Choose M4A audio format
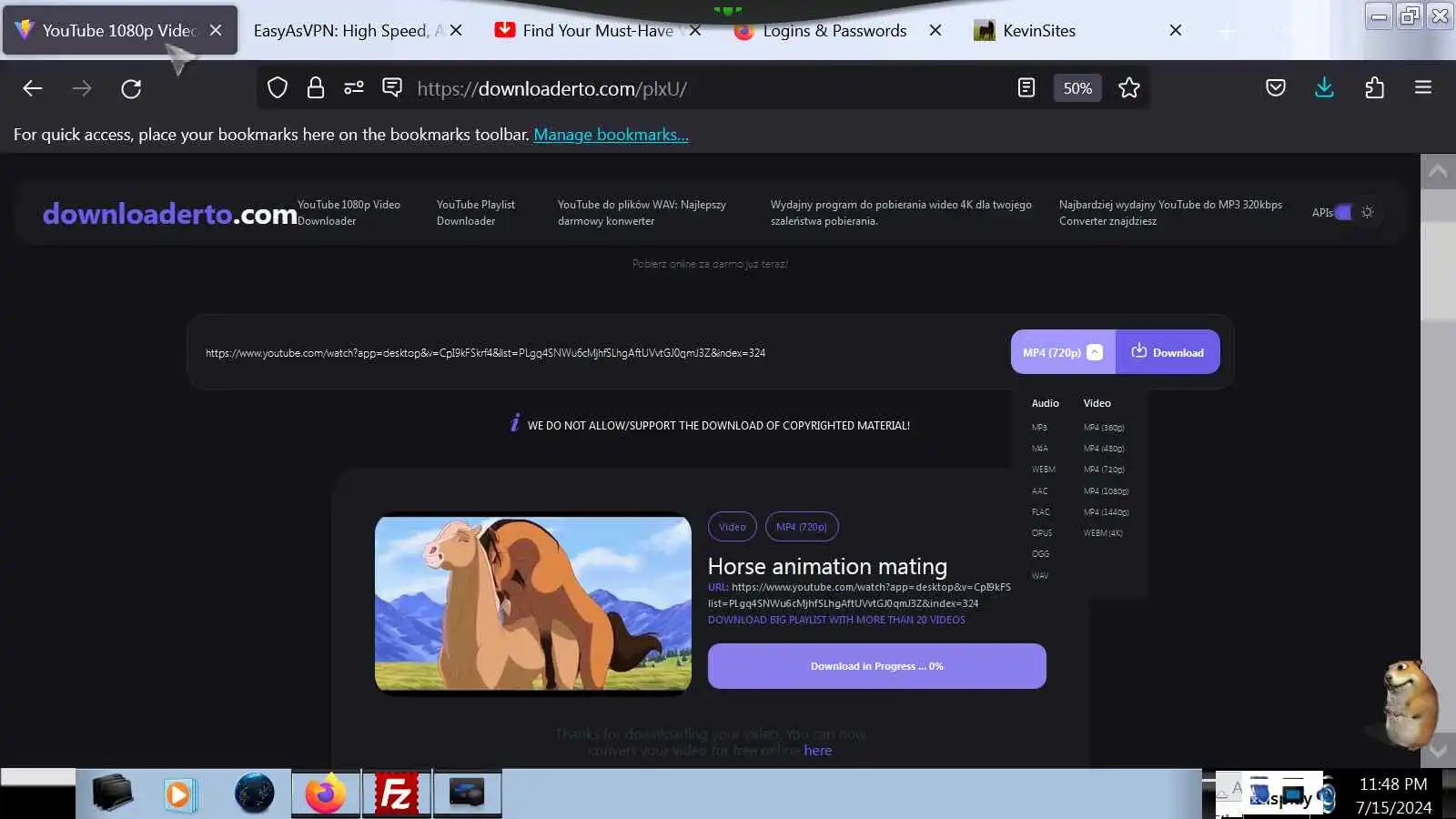1456x819 pixels. [x=1040, y=449]
